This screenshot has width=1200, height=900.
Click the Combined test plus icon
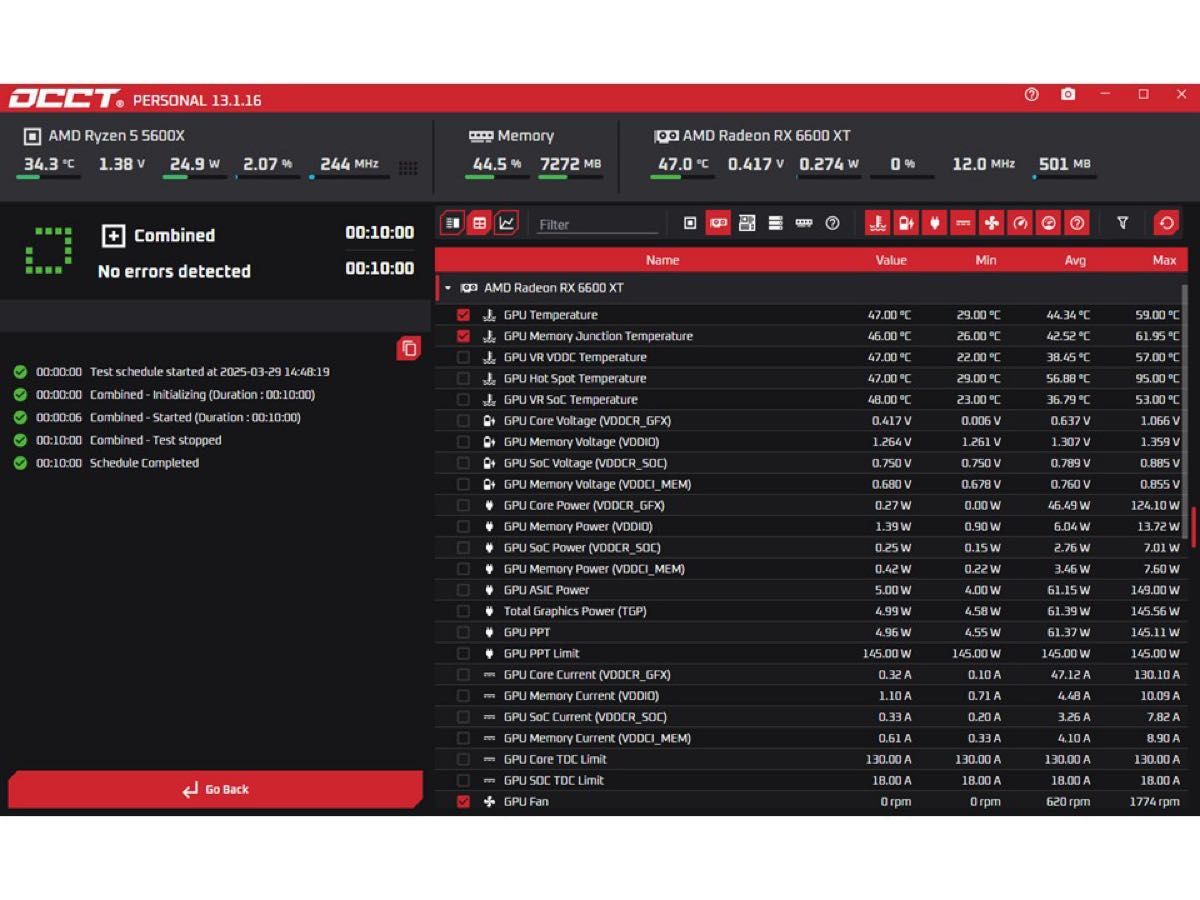tap(114, 235)
